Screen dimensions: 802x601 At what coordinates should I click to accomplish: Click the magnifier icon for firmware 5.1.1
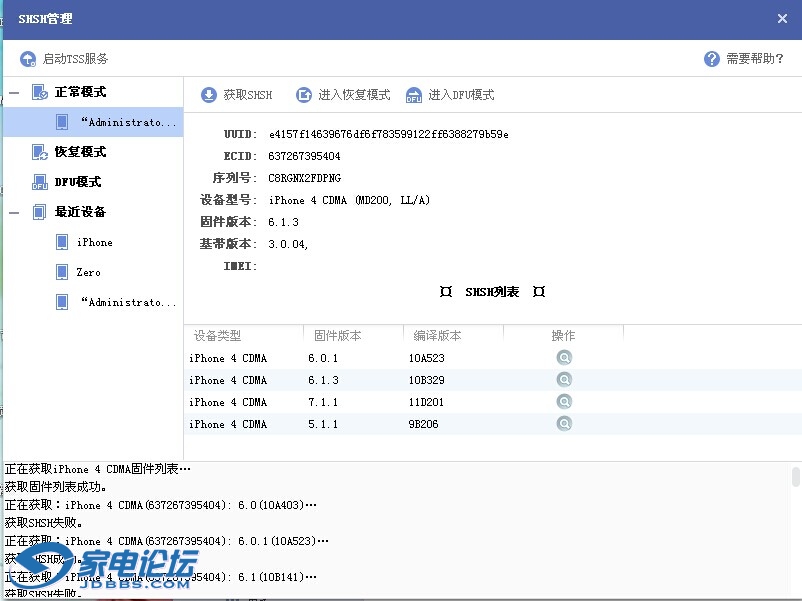564,424
